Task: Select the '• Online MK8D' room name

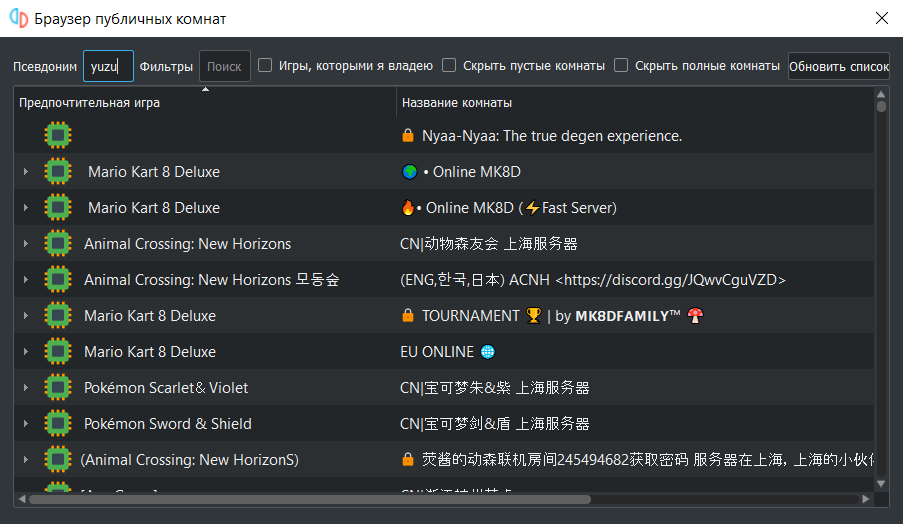Action: click(x=472, y=172)
